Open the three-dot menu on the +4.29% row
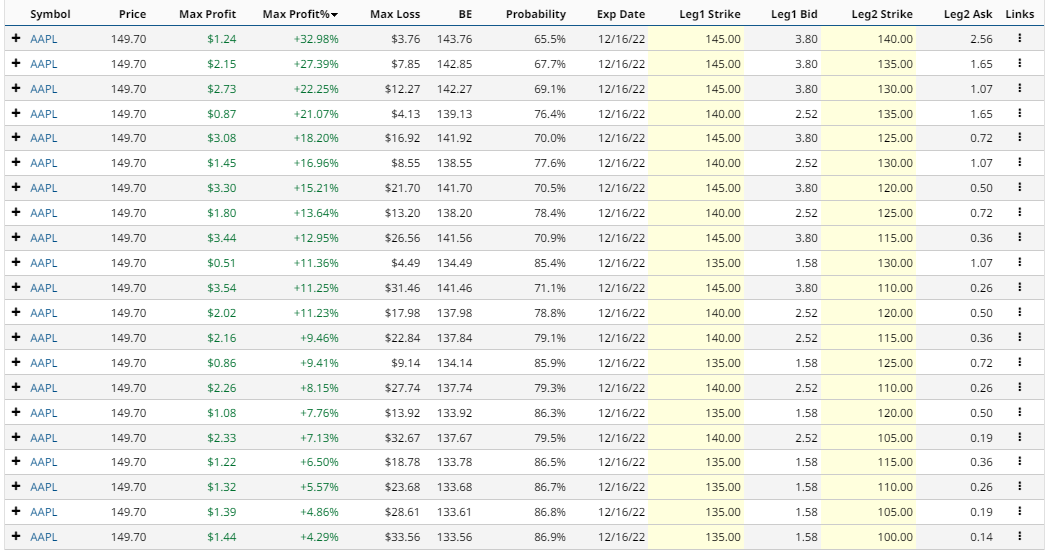The width and height of the screenshot is (1049, 556). click(1019, 537)
